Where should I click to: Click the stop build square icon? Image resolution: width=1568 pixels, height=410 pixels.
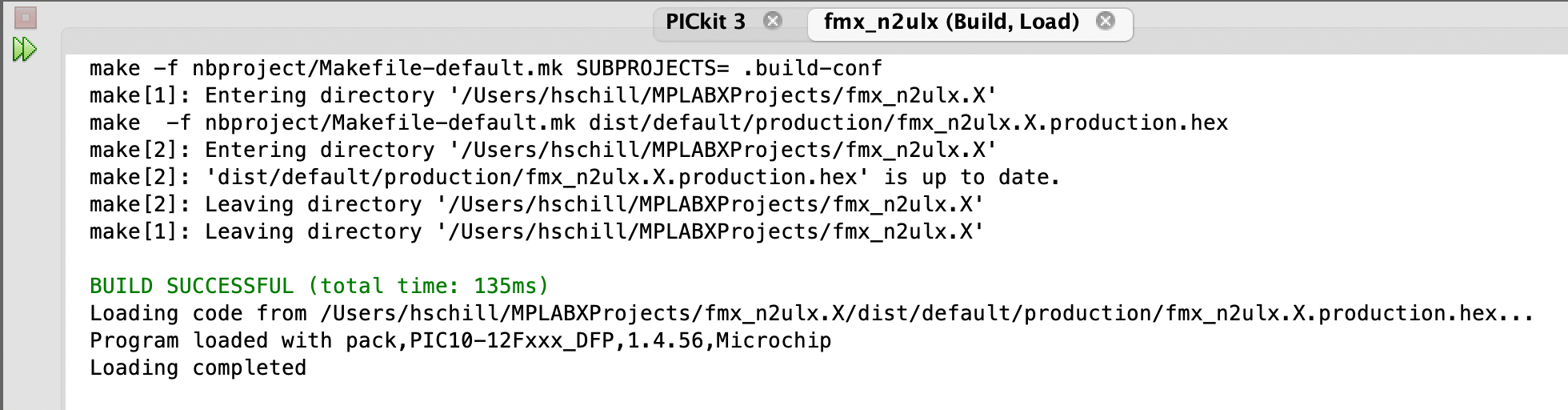pos(26,18)
